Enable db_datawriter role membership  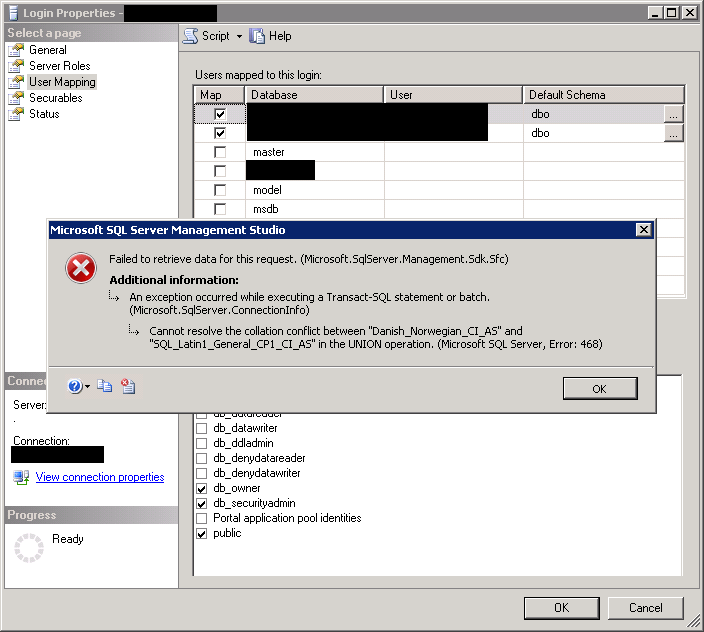pos(202,428)
